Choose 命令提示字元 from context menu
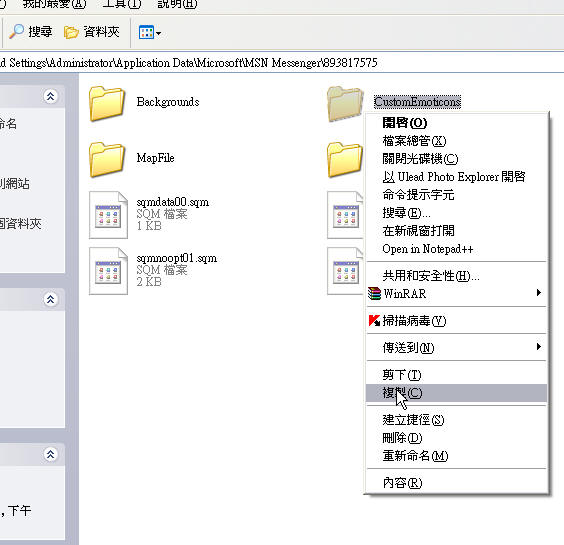 pyautogui.click(x=456, y=195)
